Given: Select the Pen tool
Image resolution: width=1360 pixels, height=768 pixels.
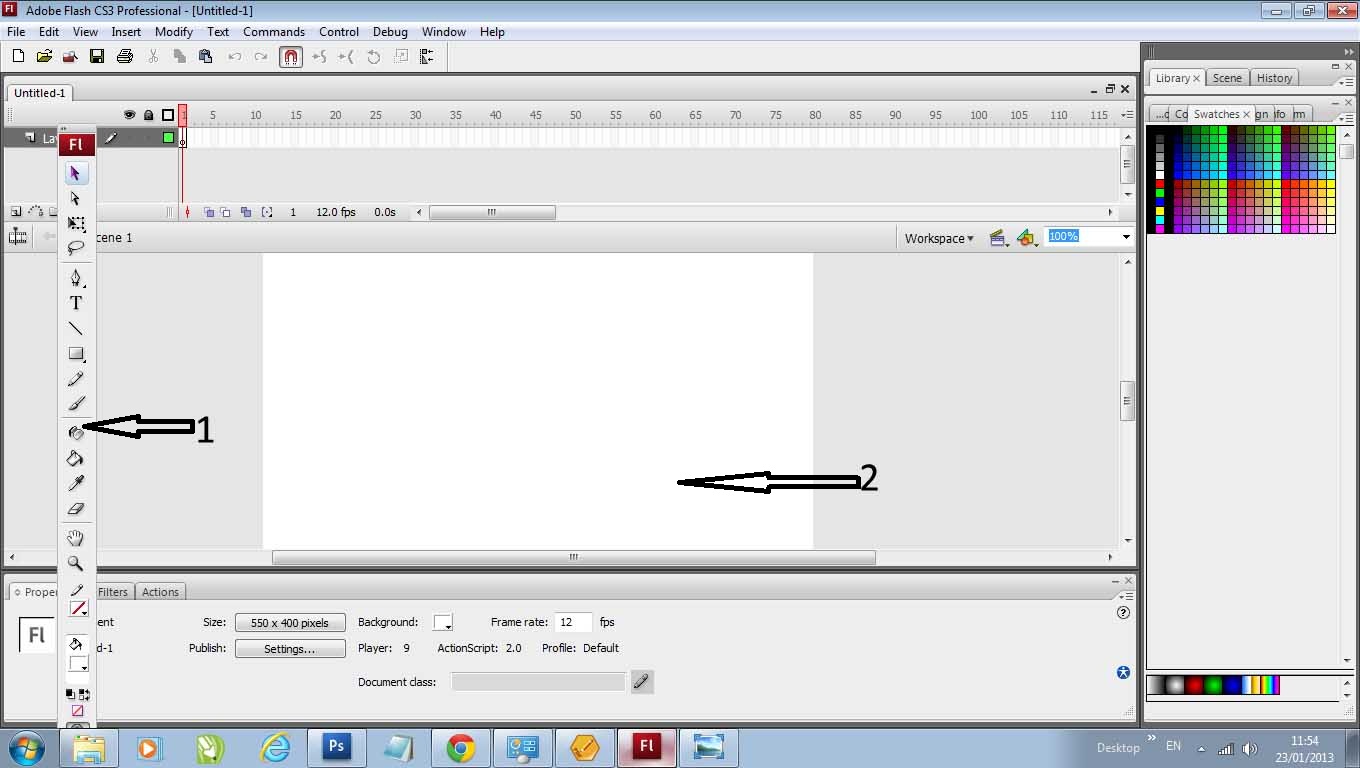Looking at the screenshot, I should click(x=75, y=278).
